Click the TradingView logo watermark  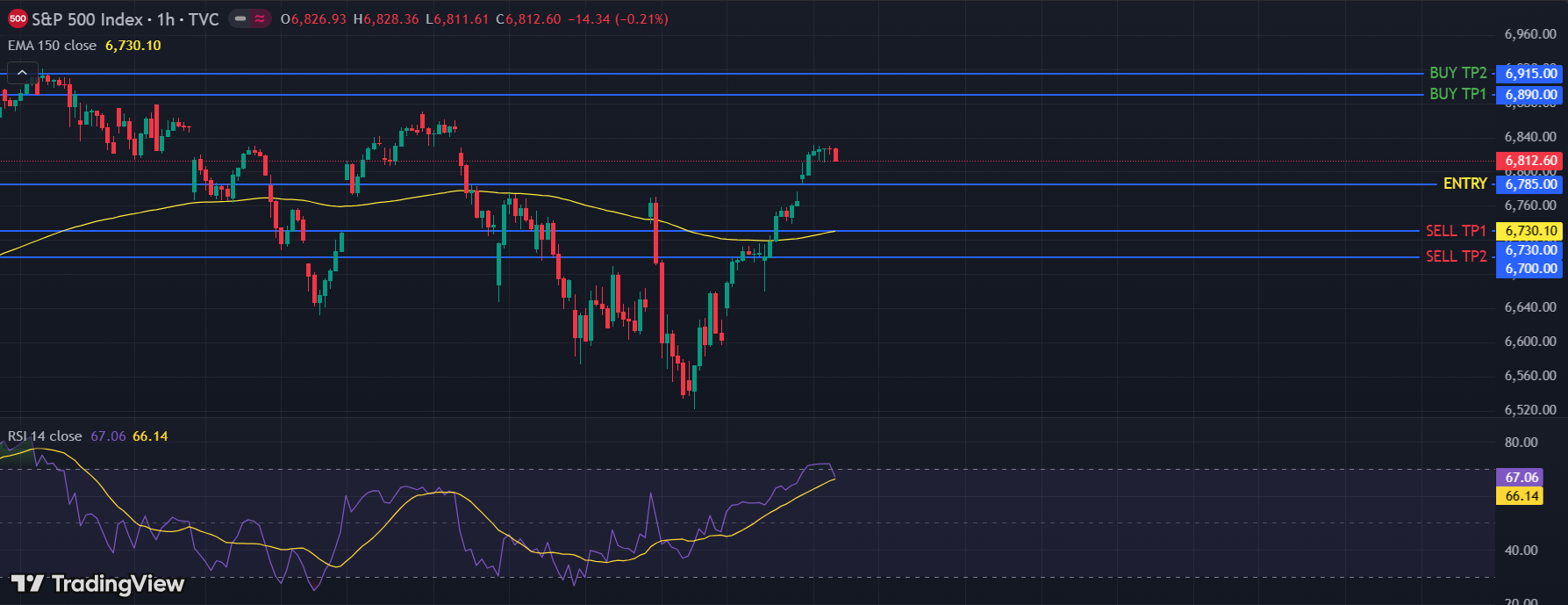click(x=97, y=584)
